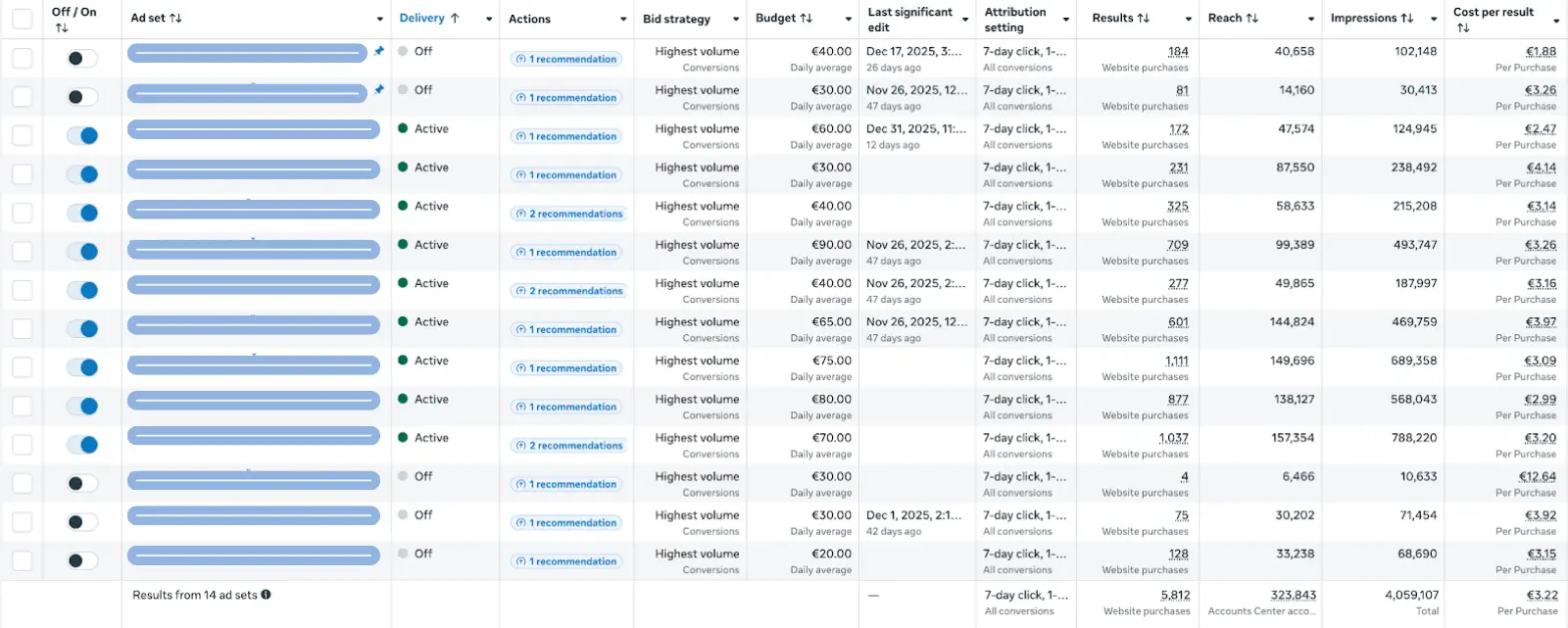The height and width of the screenshot is (628, 1568).
Task: Open '2 recommendations' on the 325 results row
Action: point(568,214)
